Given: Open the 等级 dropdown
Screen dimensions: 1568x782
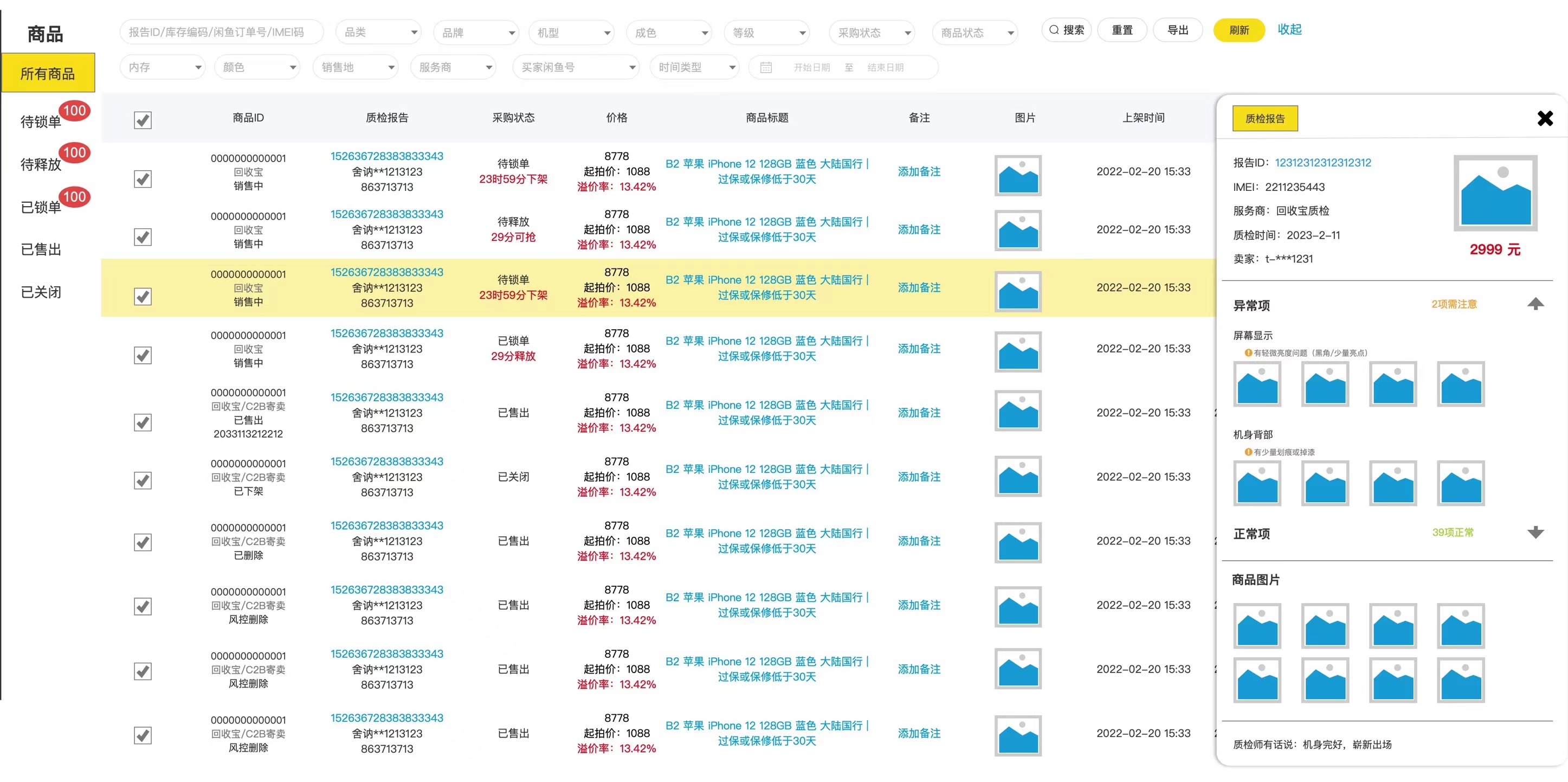Looking at the screenshot, I should [766, 33].
